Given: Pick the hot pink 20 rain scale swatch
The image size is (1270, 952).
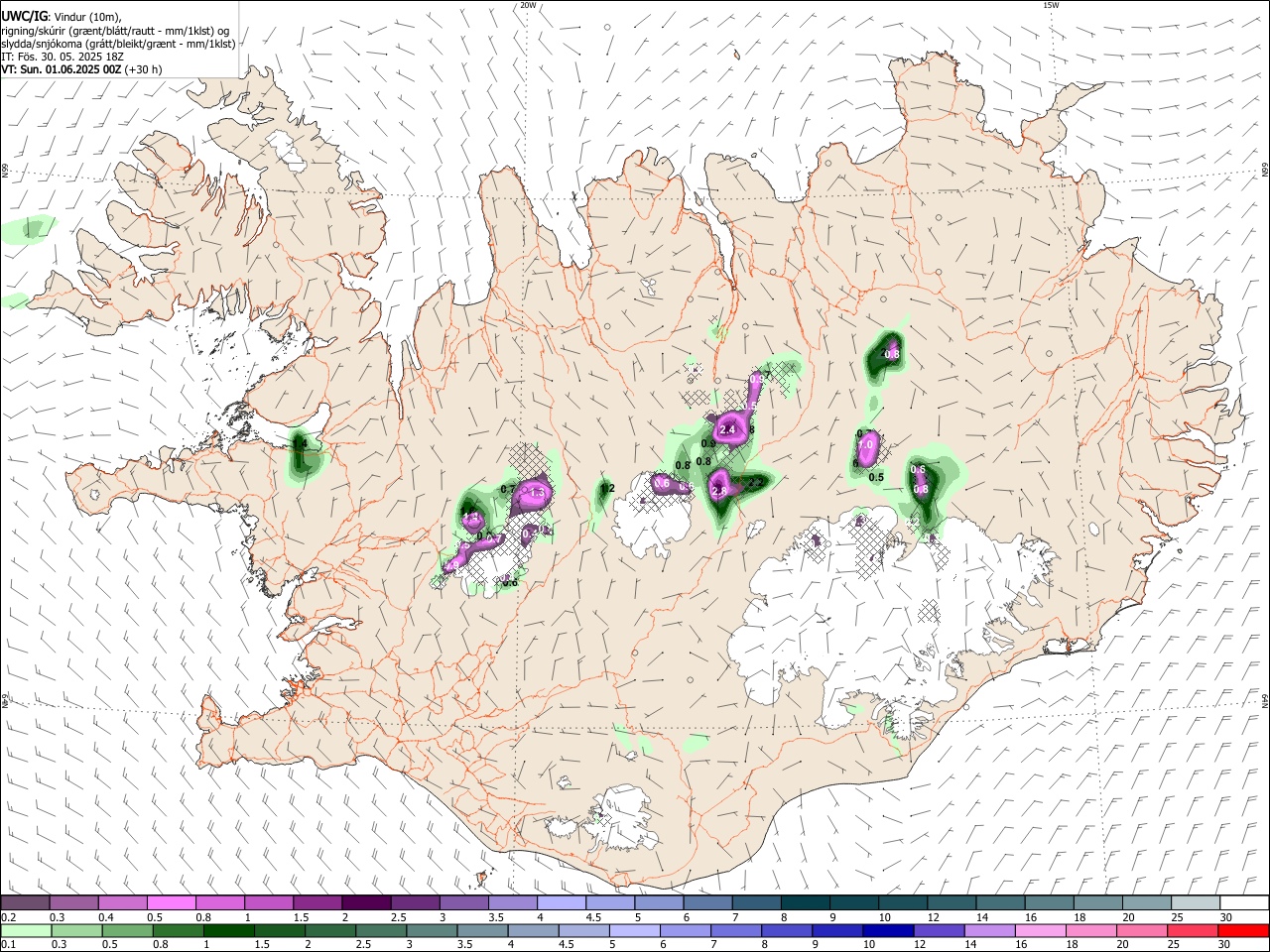Looking at the screenshot, I should (x=1140, y=930).
